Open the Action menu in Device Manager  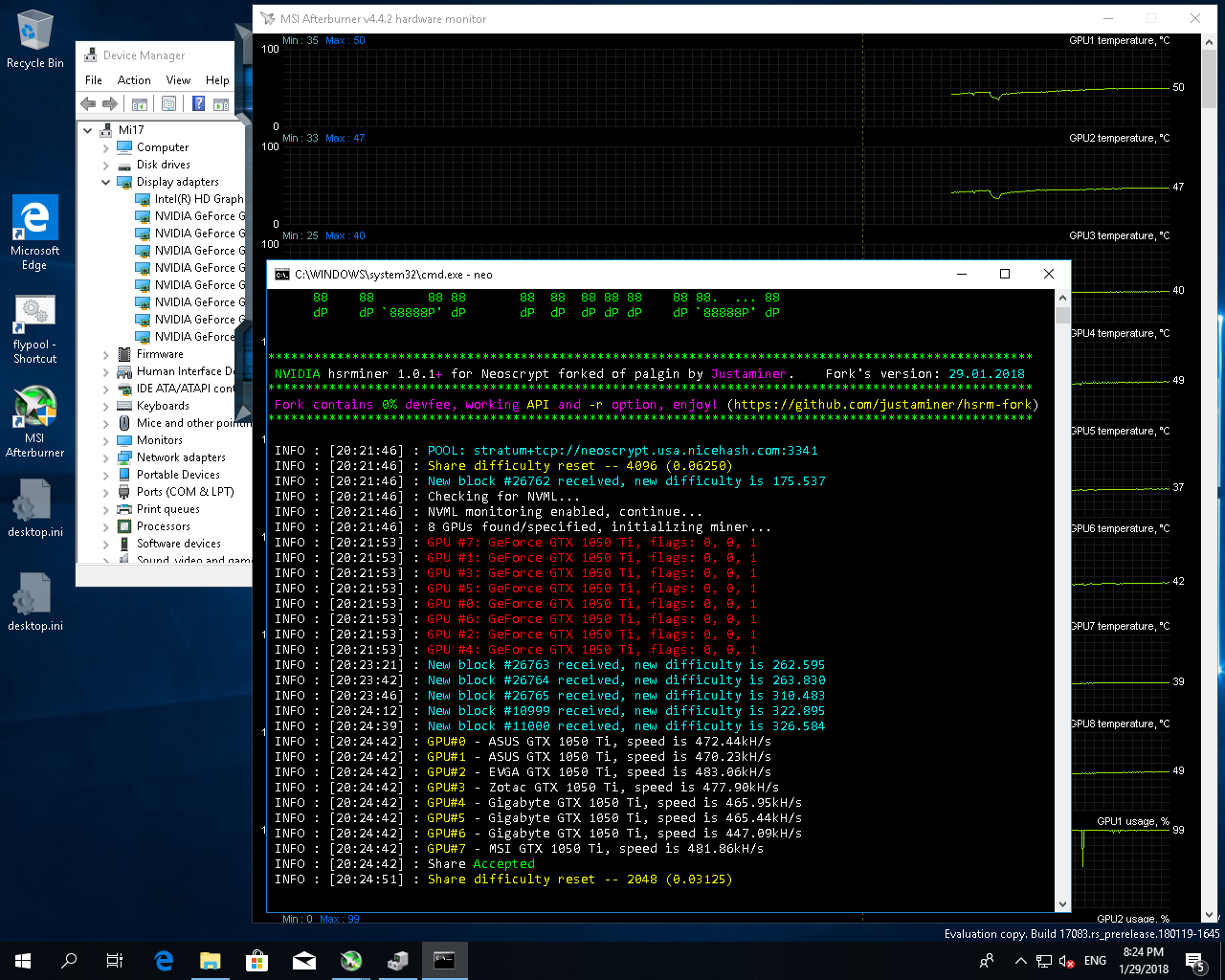point(134,80)
